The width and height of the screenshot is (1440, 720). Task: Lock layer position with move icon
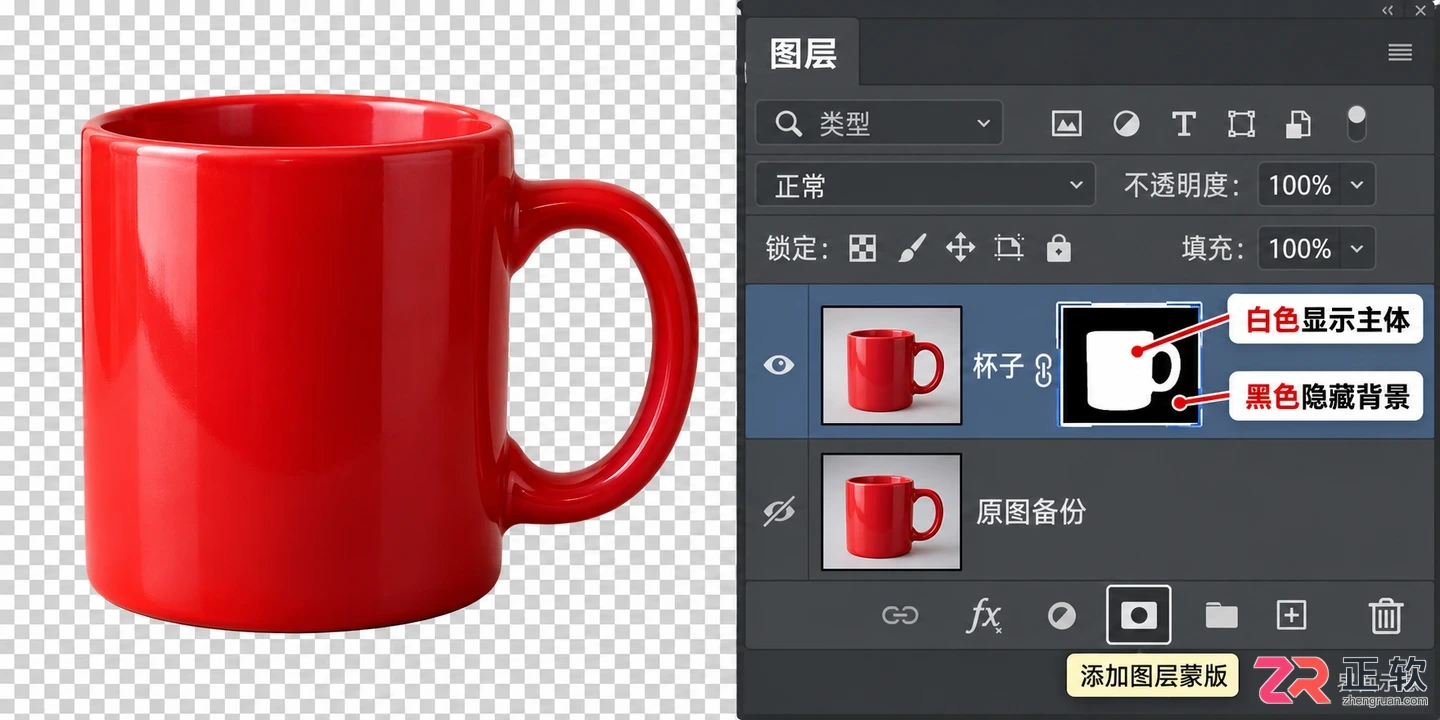click(960, 247)
